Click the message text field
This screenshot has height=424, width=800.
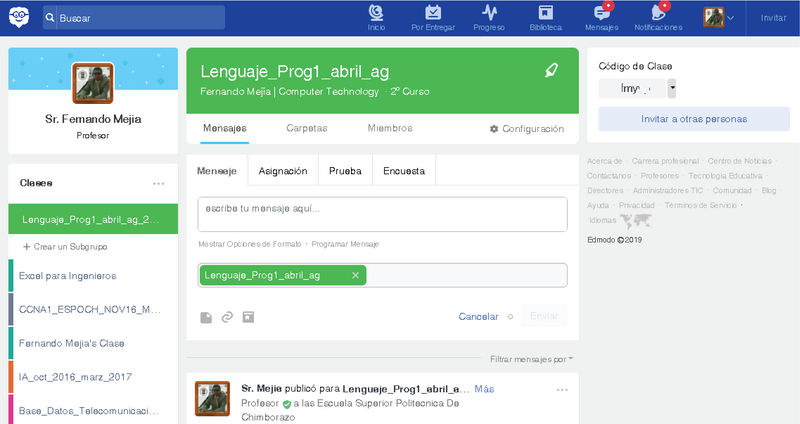click(382, 213)
